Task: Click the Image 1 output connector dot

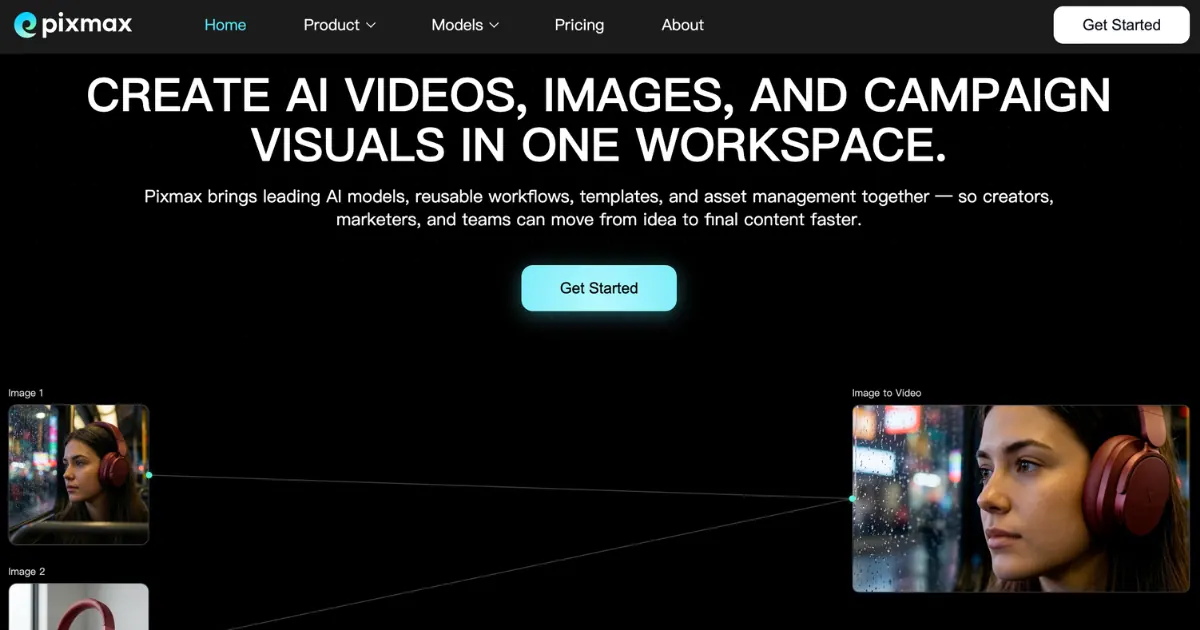Action: [149, 475]
